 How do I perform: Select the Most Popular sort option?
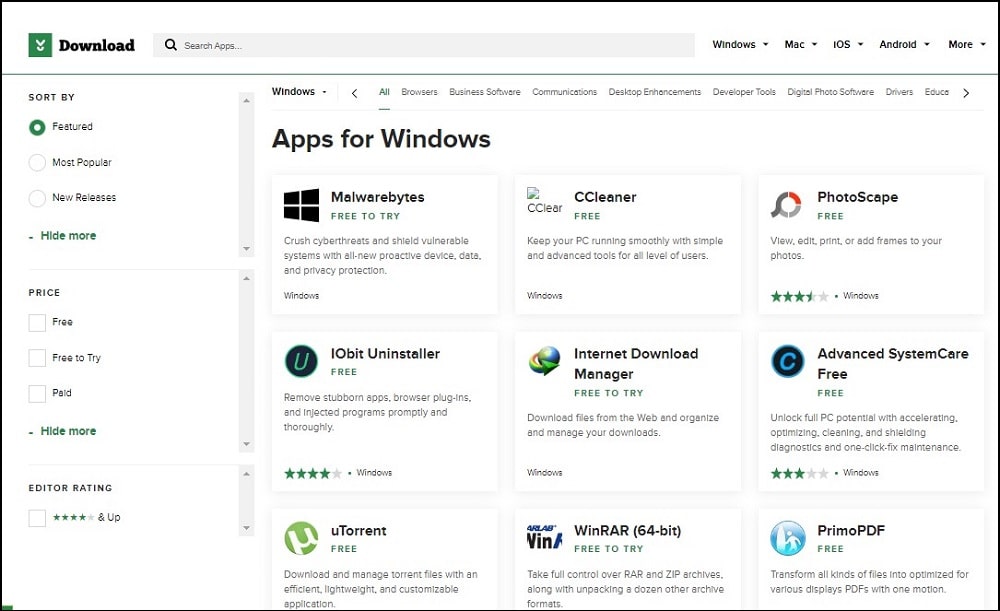[37, 163]
